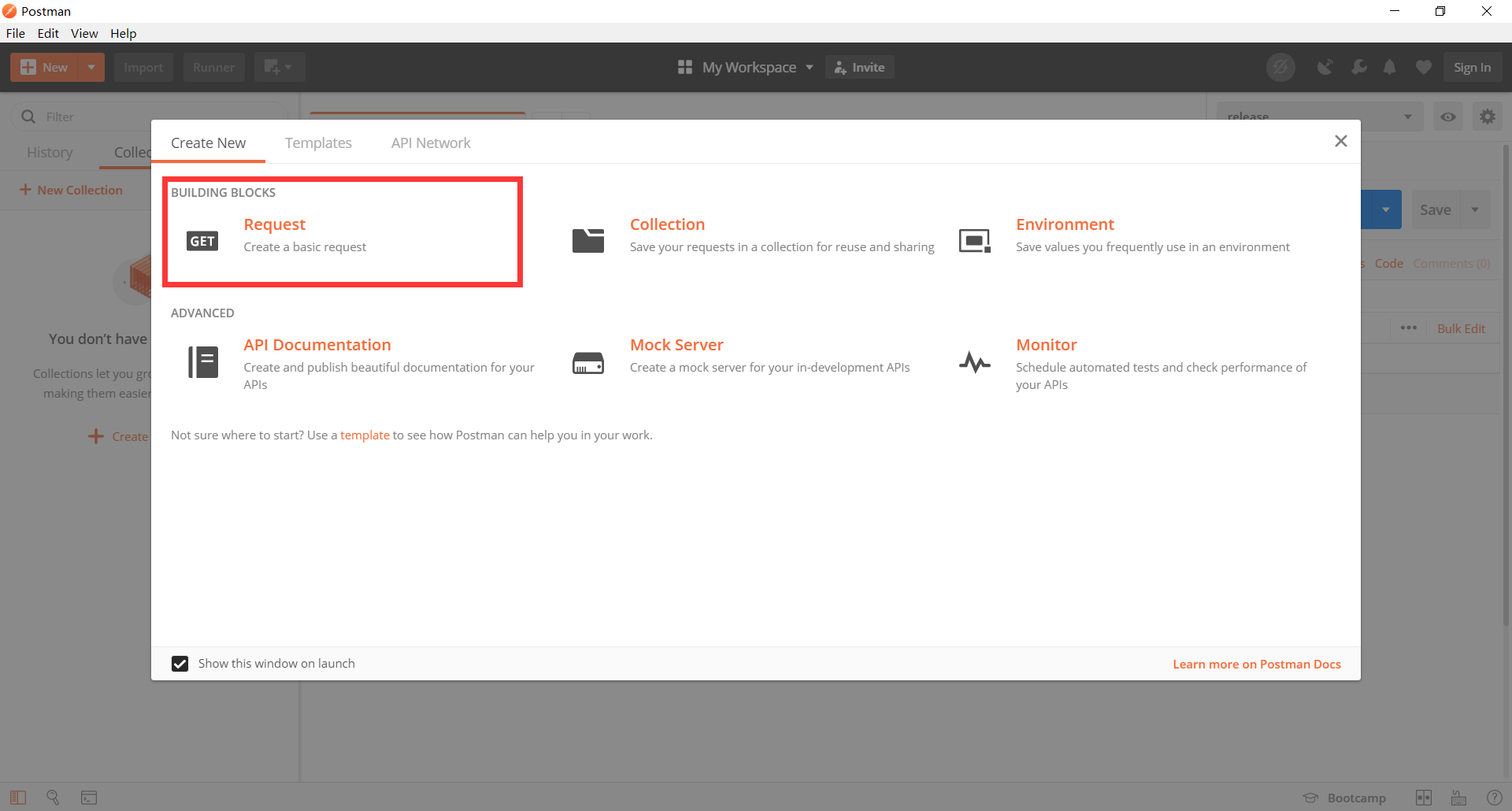Open the Edit menu
Screen dimensions: 1512x811
point(48,33)
